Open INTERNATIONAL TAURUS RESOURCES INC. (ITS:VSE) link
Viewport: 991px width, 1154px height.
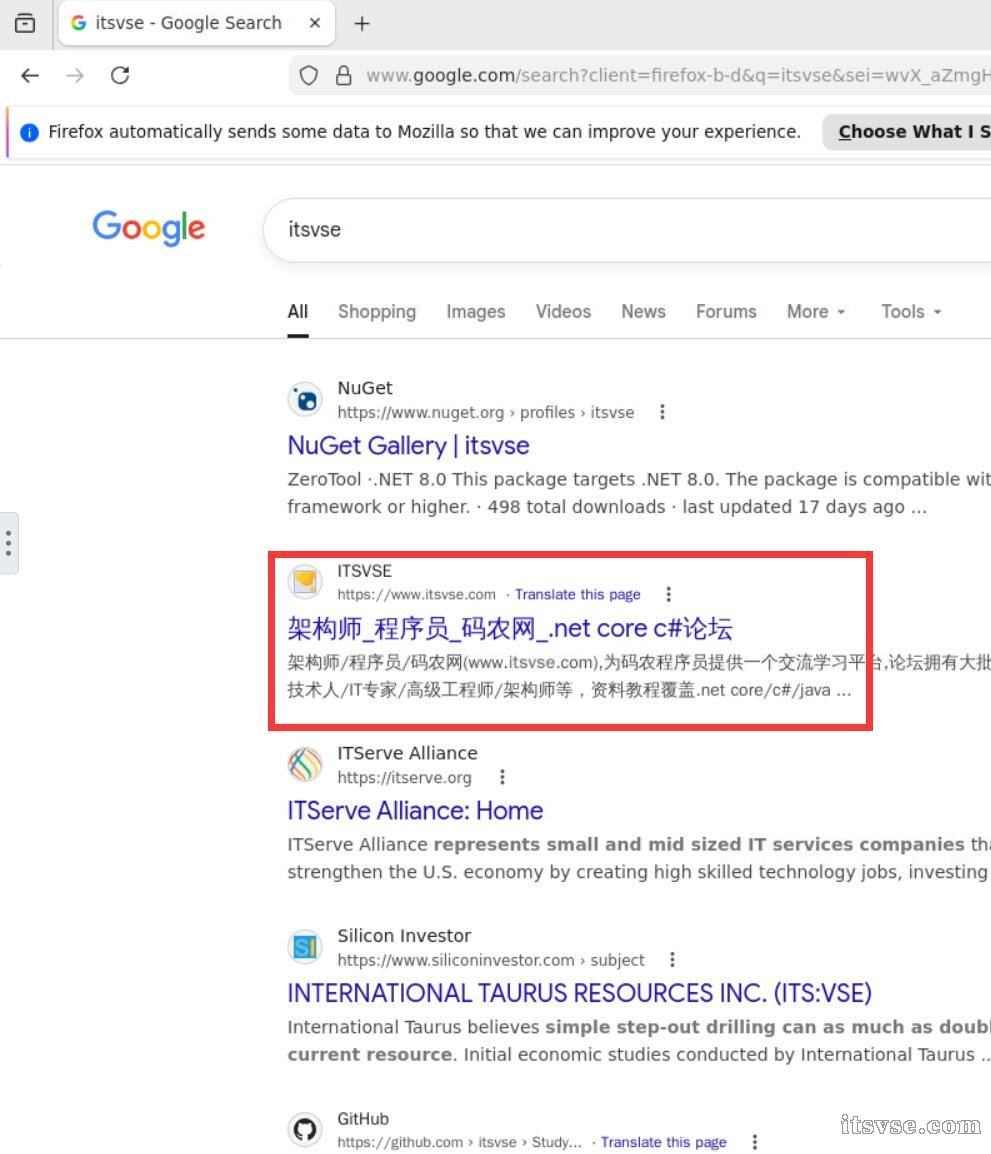coord(579,994)
